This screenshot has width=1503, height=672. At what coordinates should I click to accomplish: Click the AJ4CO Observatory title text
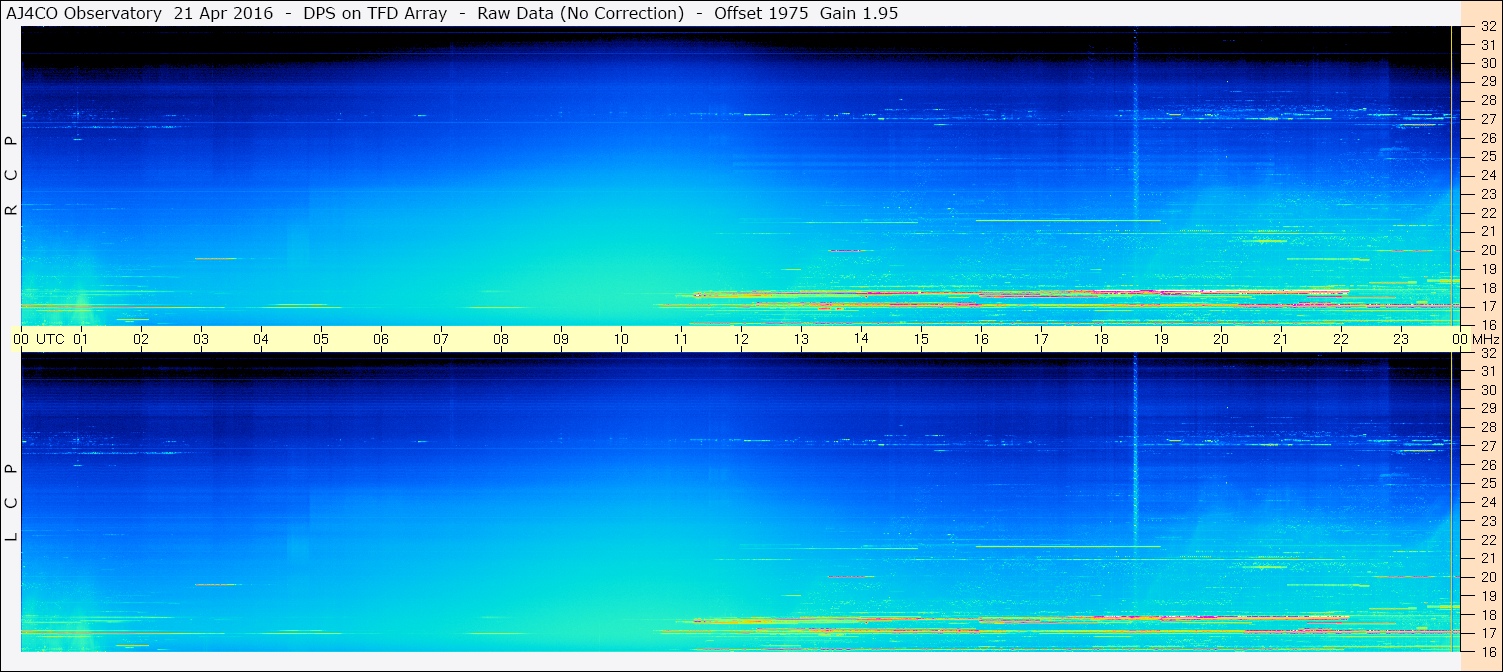(x=83, y=13)
